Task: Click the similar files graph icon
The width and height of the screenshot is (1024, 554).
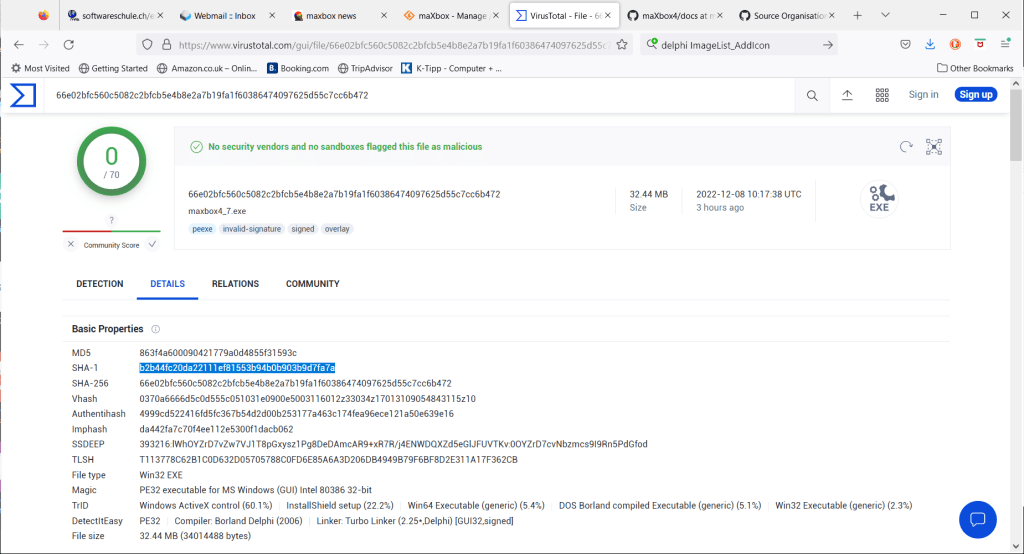Action: point(934,146)
